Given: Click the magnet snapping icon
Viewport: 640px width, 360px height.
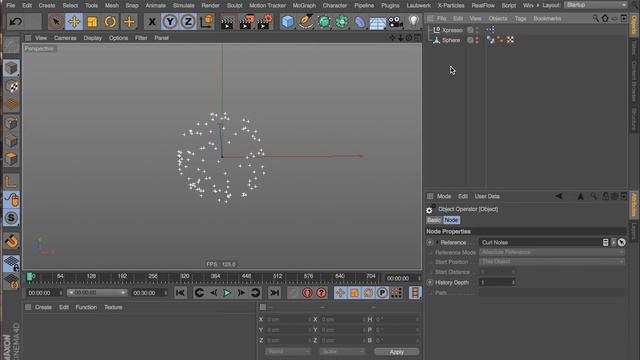Looking at the screenshot, I should coord(11,241).
